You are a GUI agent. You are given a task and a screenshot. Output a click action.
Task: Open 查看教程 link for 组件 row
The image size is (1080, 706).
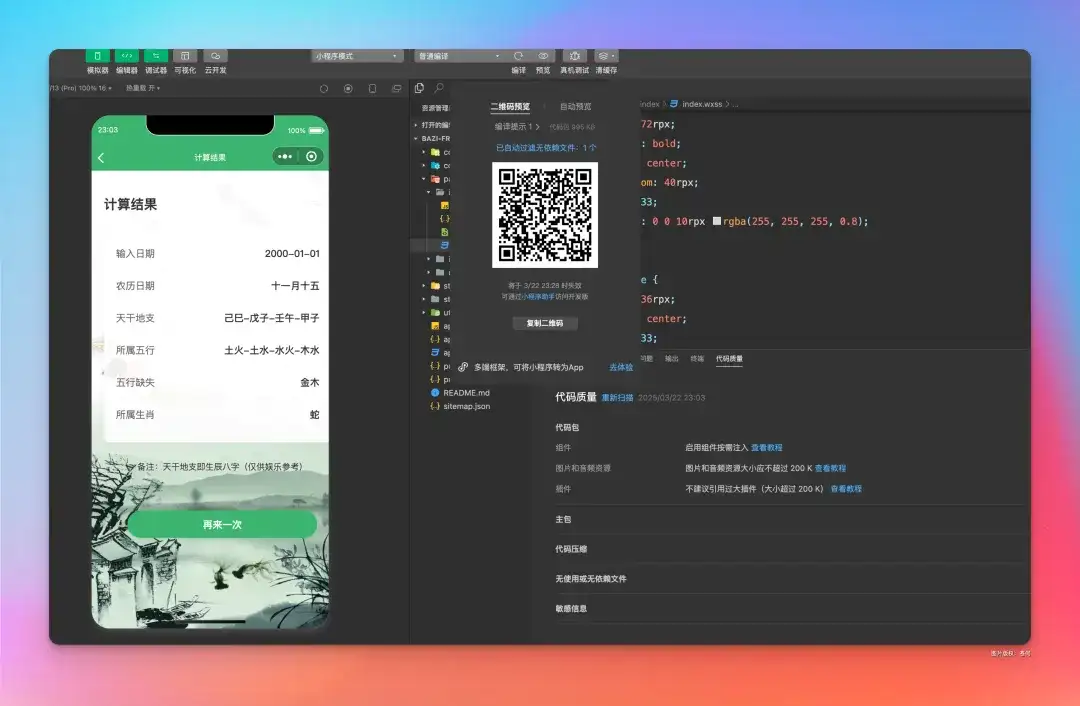click(767, 448)
